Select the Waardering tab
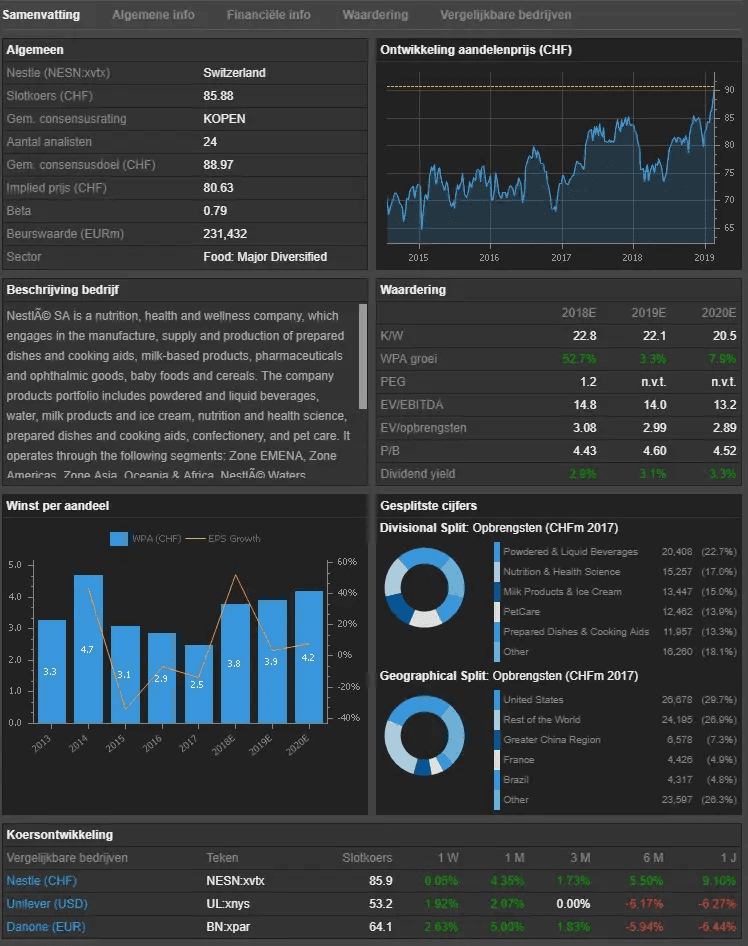Screen dimensions: 748x946 point(375,15)
